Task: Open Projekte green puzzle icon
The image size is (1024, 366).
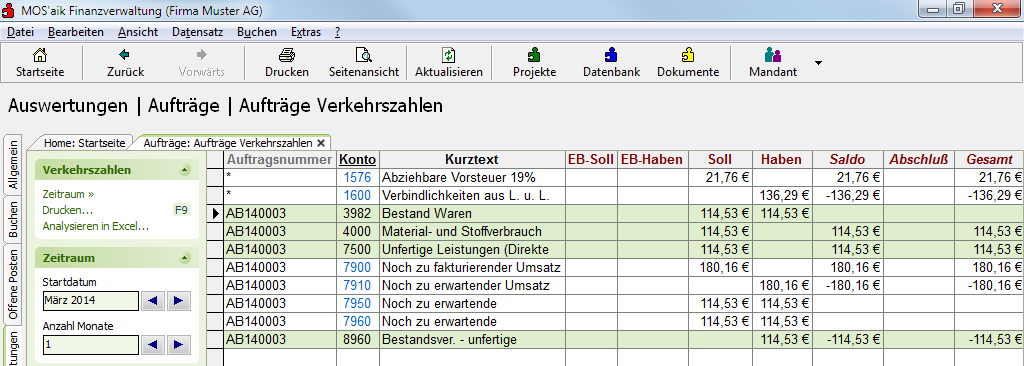Action: click(x=534, y=55)
